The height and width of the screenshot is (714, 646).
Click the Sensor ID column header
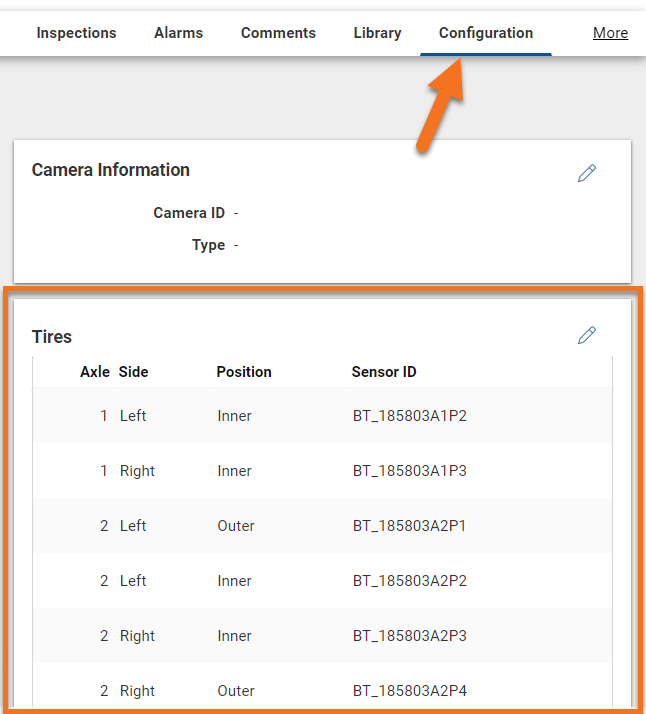(384, 372)
